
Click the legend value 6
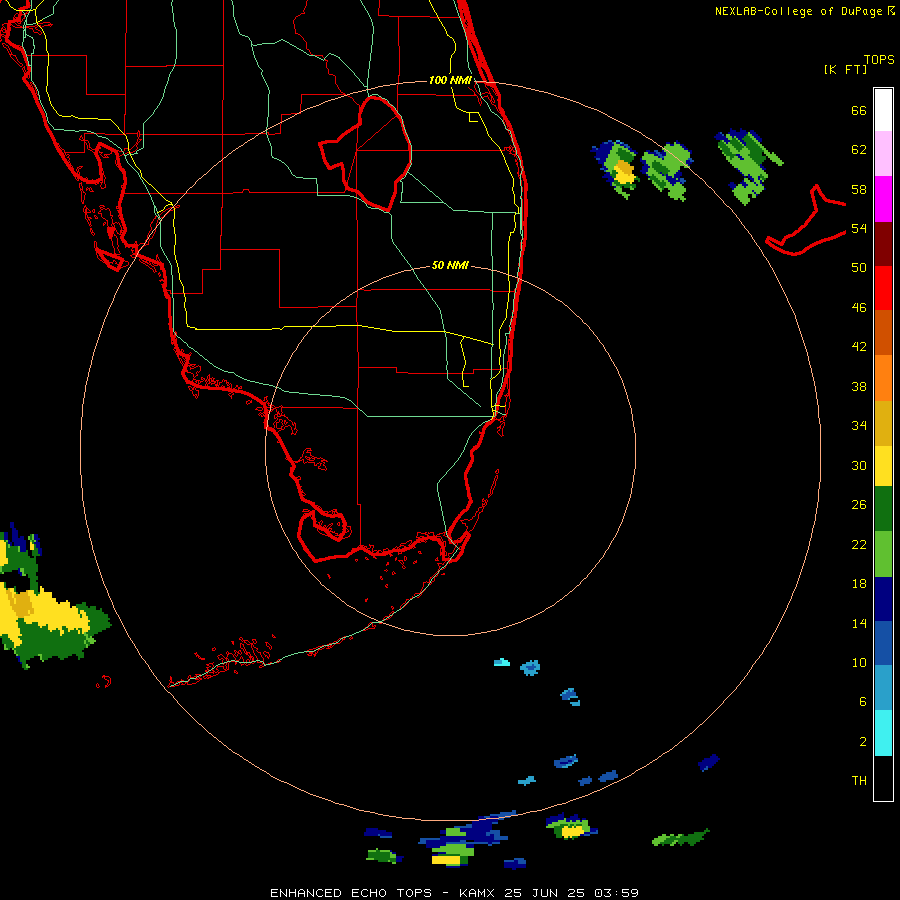pos(863,702)
